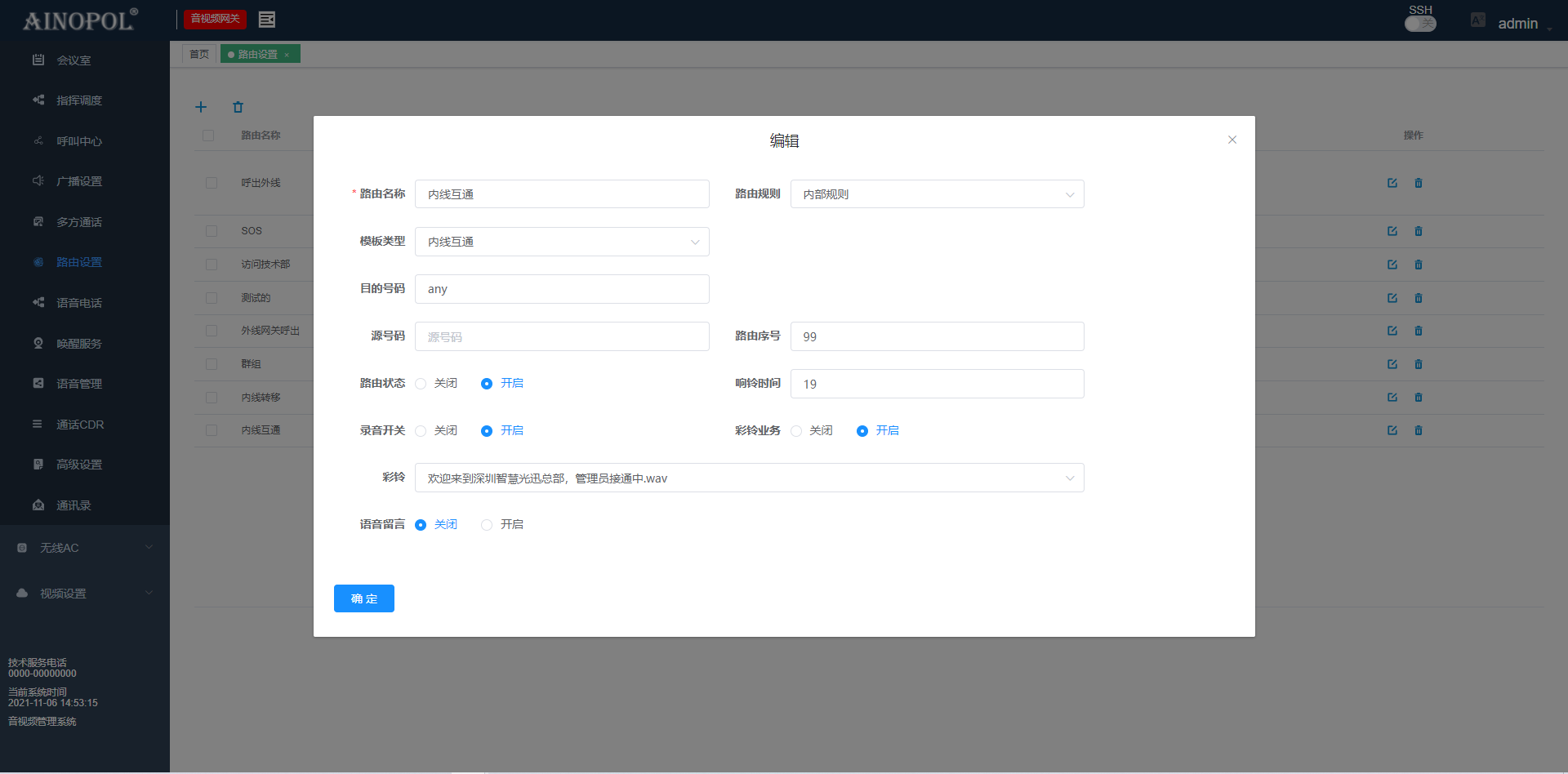Click the delete icon for the 呼出外线 row
The width and height of the screenshot is (1568, 774).
coord(1419,183)
